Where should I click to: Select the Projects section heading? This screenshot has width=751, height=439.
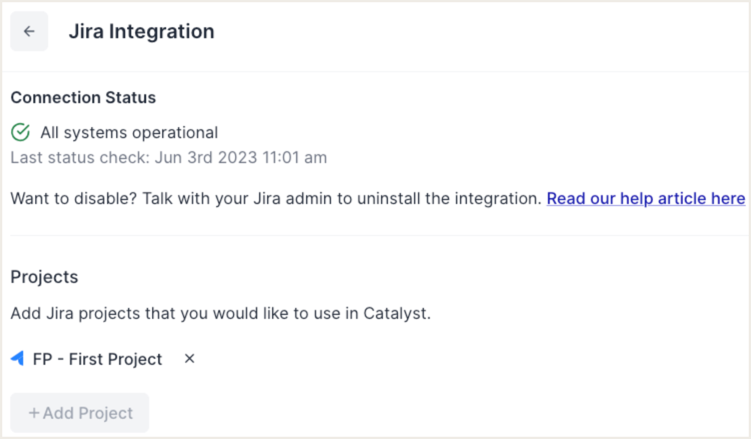point(44,277)
